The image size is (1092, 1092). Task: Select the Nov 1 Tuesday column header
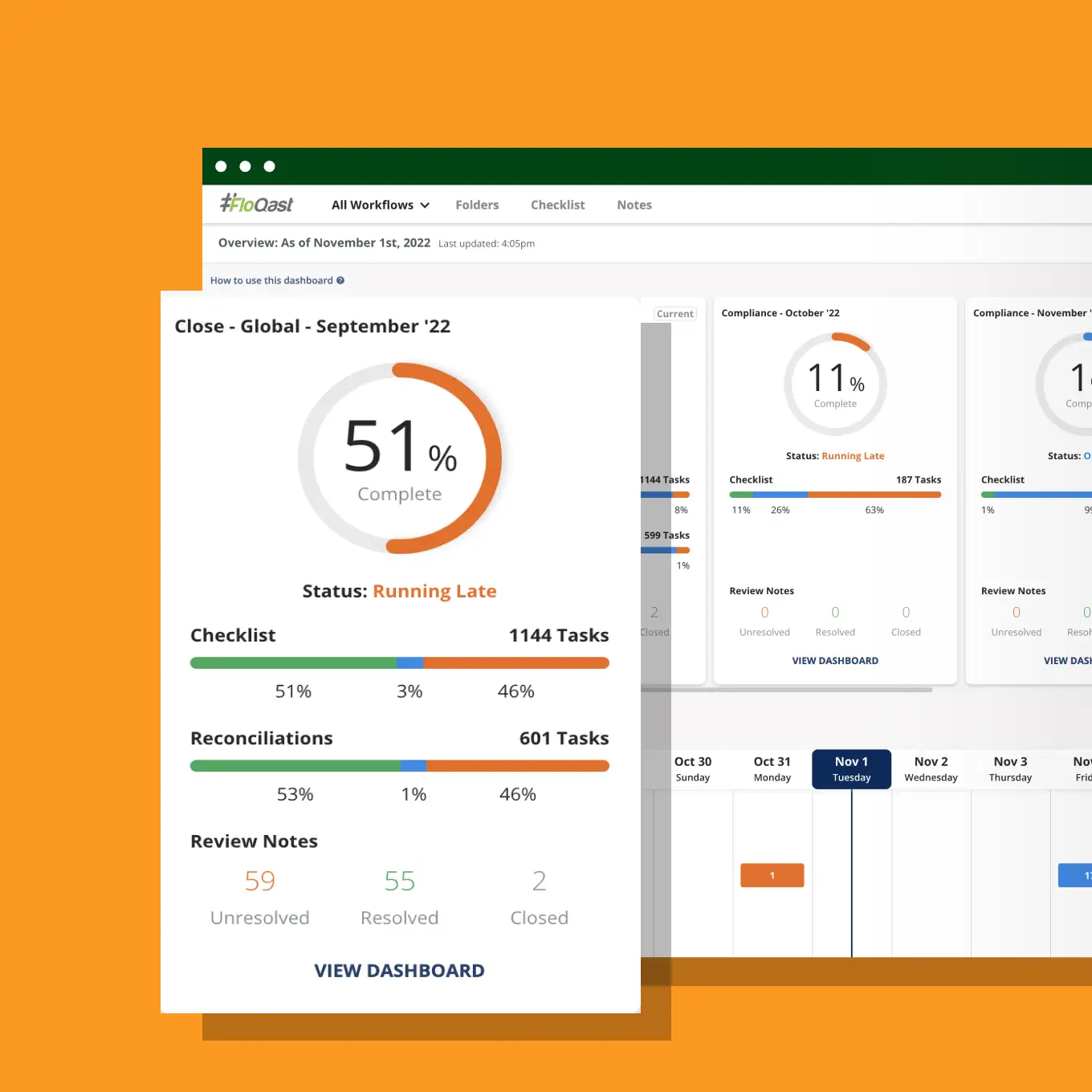pyautogui.click(x=851, y=769)
